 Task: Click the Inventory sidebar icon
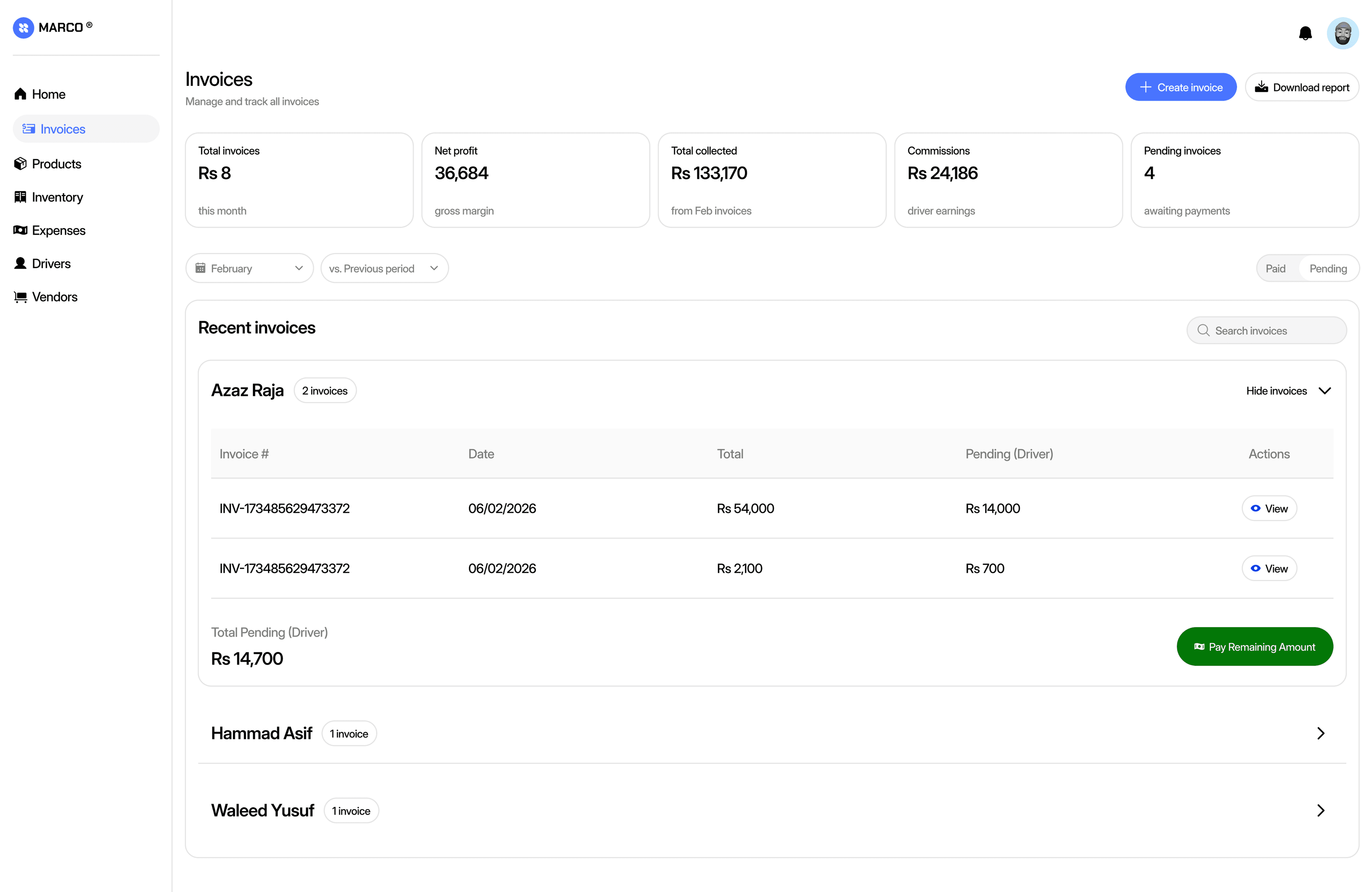coord(21,197)
